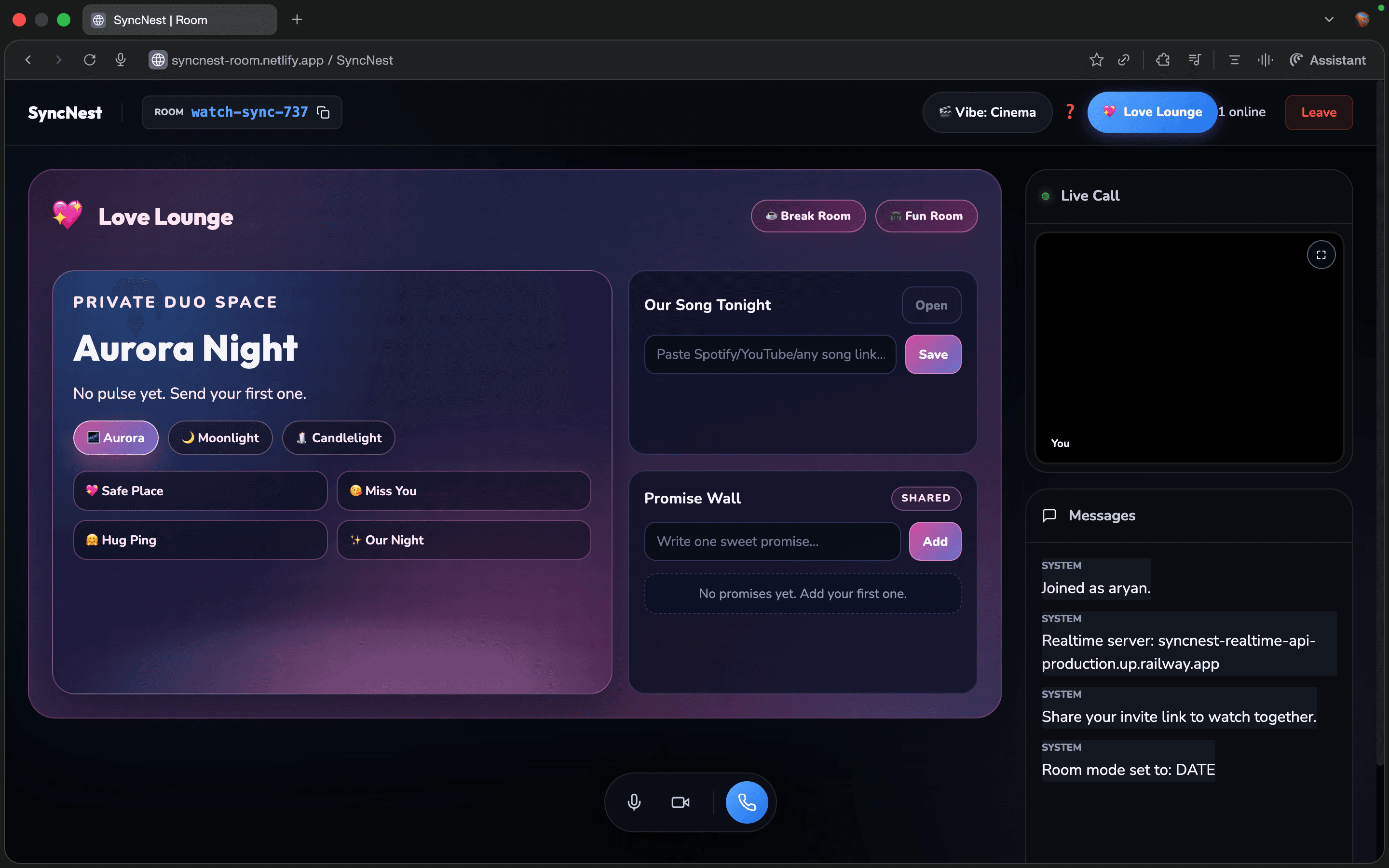
Task: Open the Messages panel icon
Action: coord(1049,515)
